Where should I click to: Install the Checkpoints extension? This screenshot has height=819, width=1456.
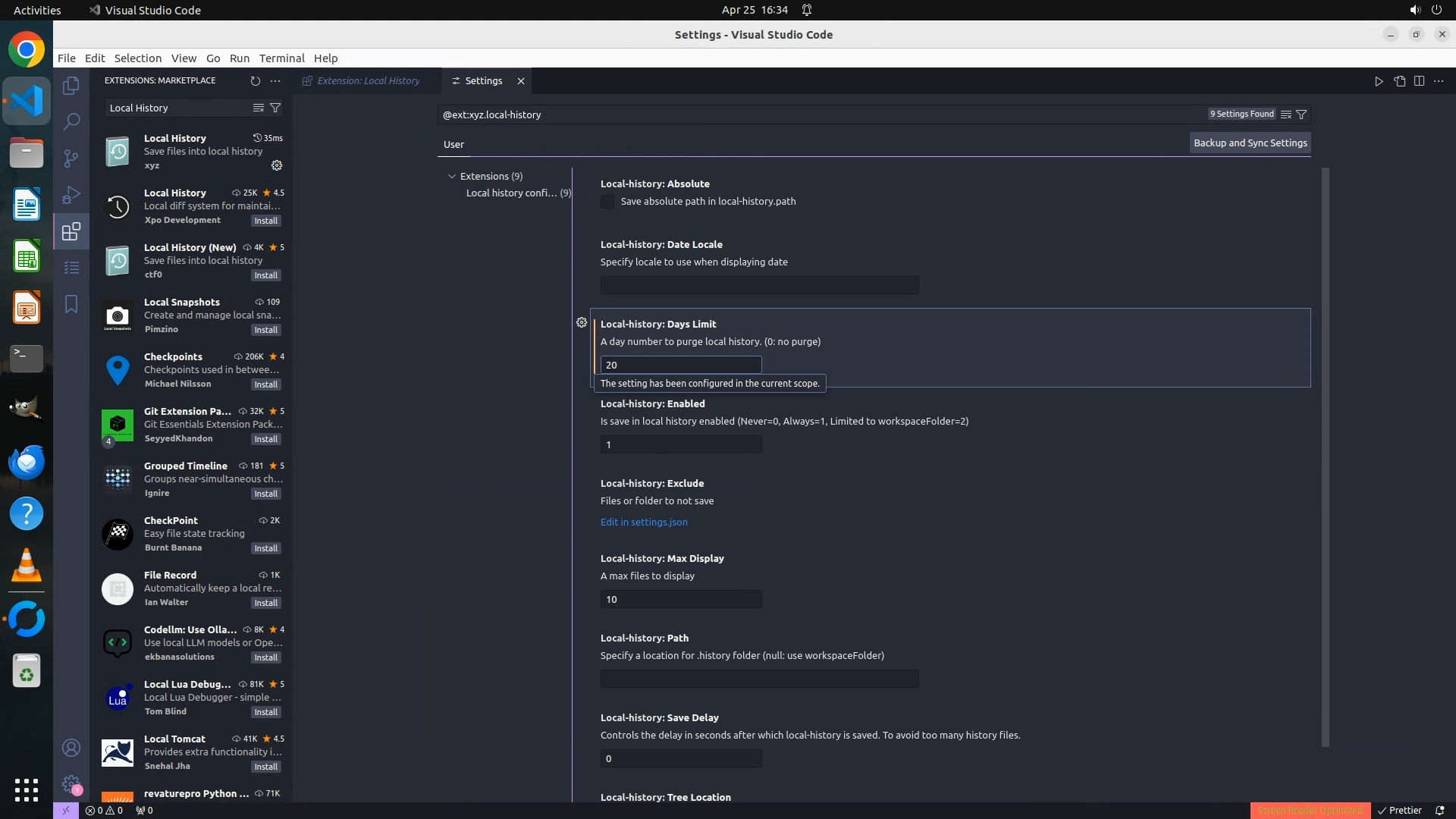tap(265, 384)
